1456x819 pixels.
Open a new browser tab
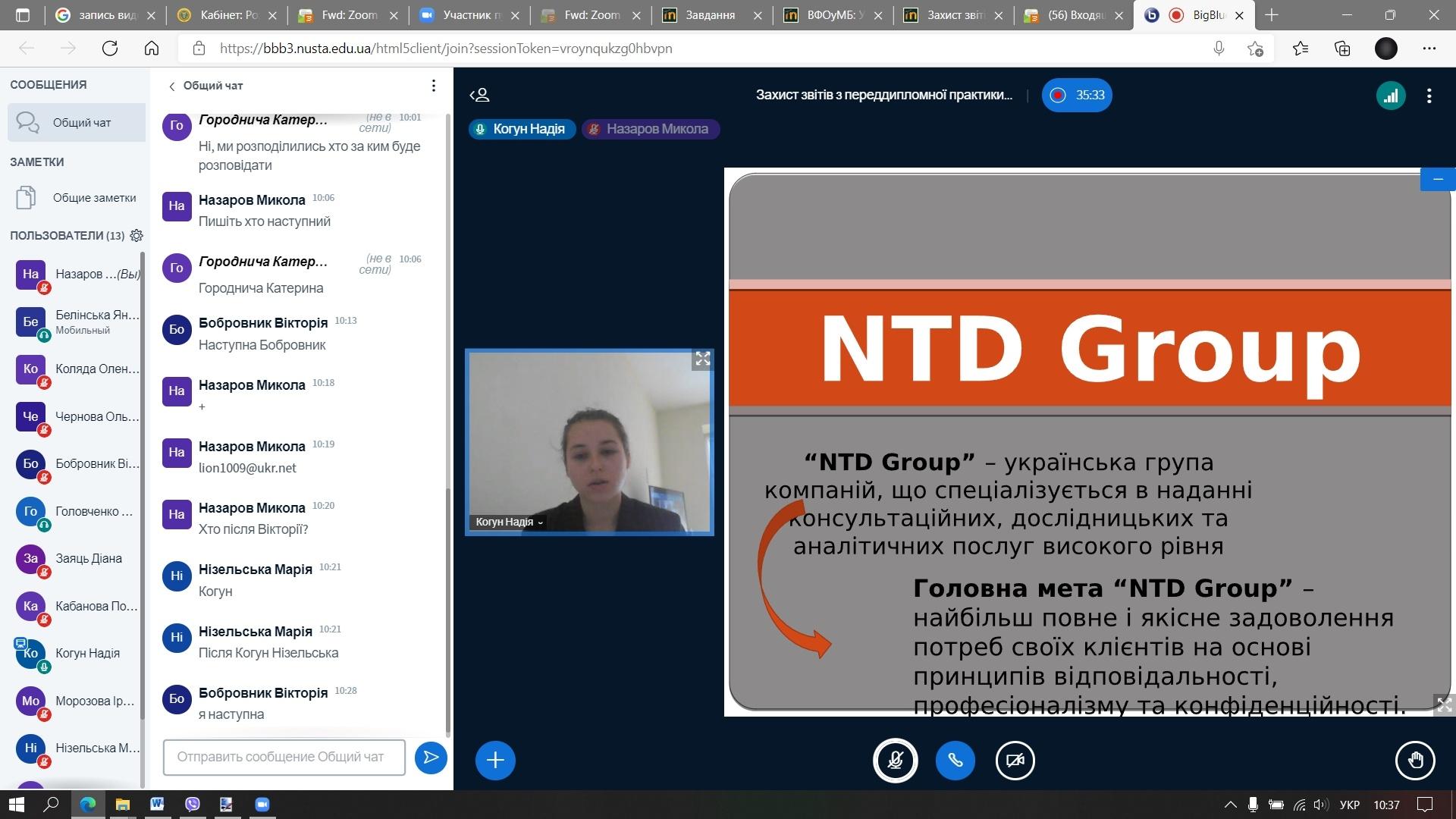point(1272,15)
